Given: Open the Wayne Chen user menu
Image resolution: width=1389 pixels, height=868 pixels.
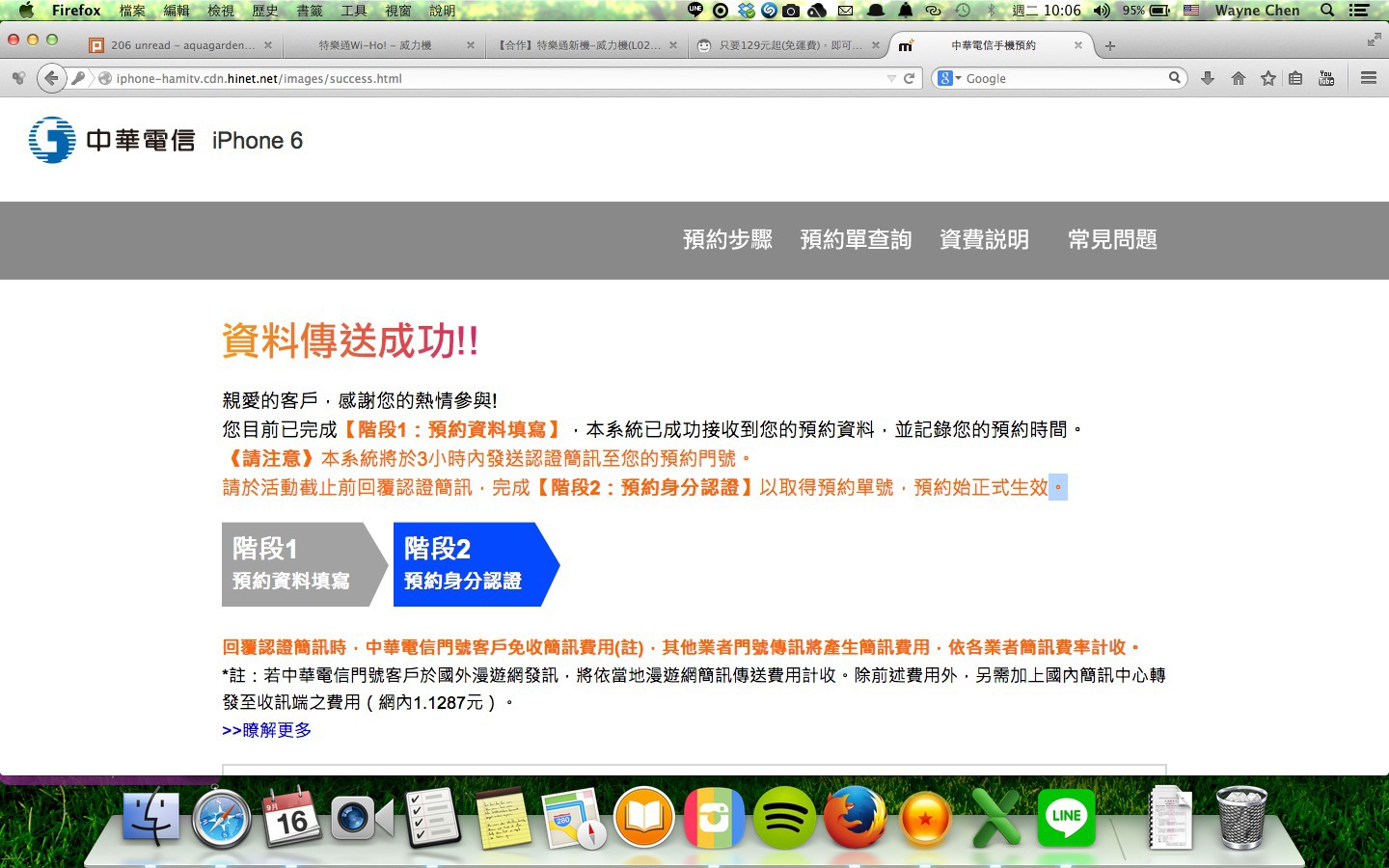Looking at the screenshot, I should [x=1257, y=11].
